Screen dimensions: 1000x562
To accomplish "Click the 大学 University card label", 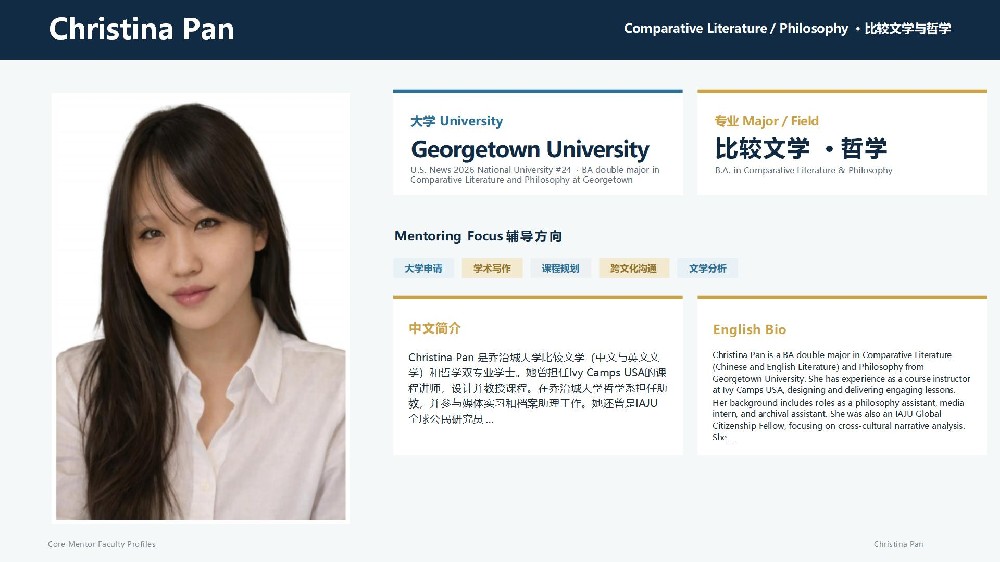I will coord(457,121).
